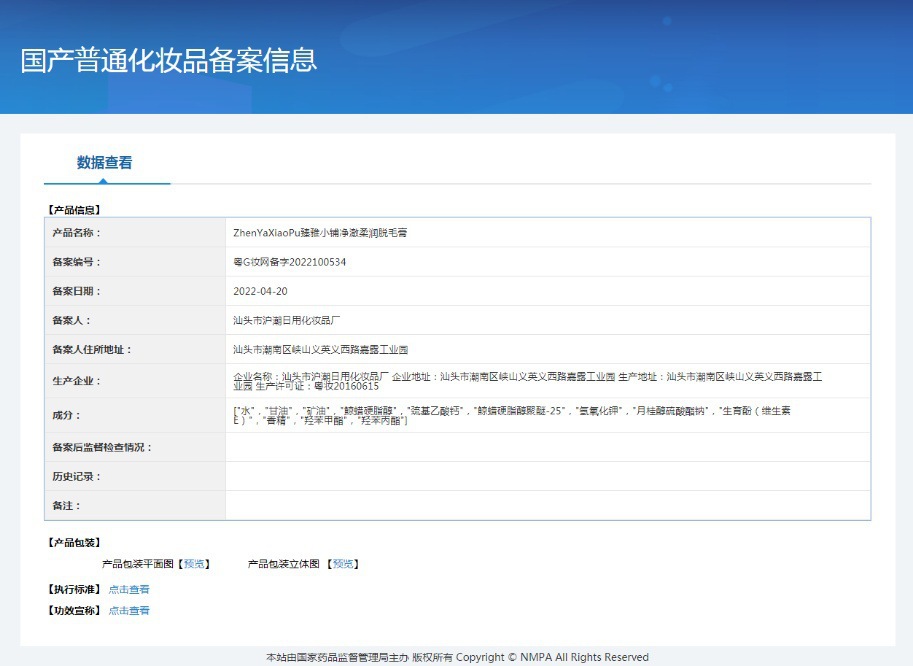Click the 备案日期 value 2022-04-20
Image resolution: width=913 pixels, height=666 pixels.
(260, 291)
